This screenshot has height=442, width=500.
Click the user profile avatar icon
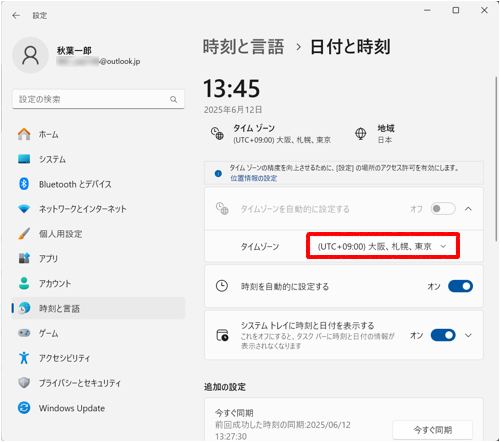coord(30,55)
